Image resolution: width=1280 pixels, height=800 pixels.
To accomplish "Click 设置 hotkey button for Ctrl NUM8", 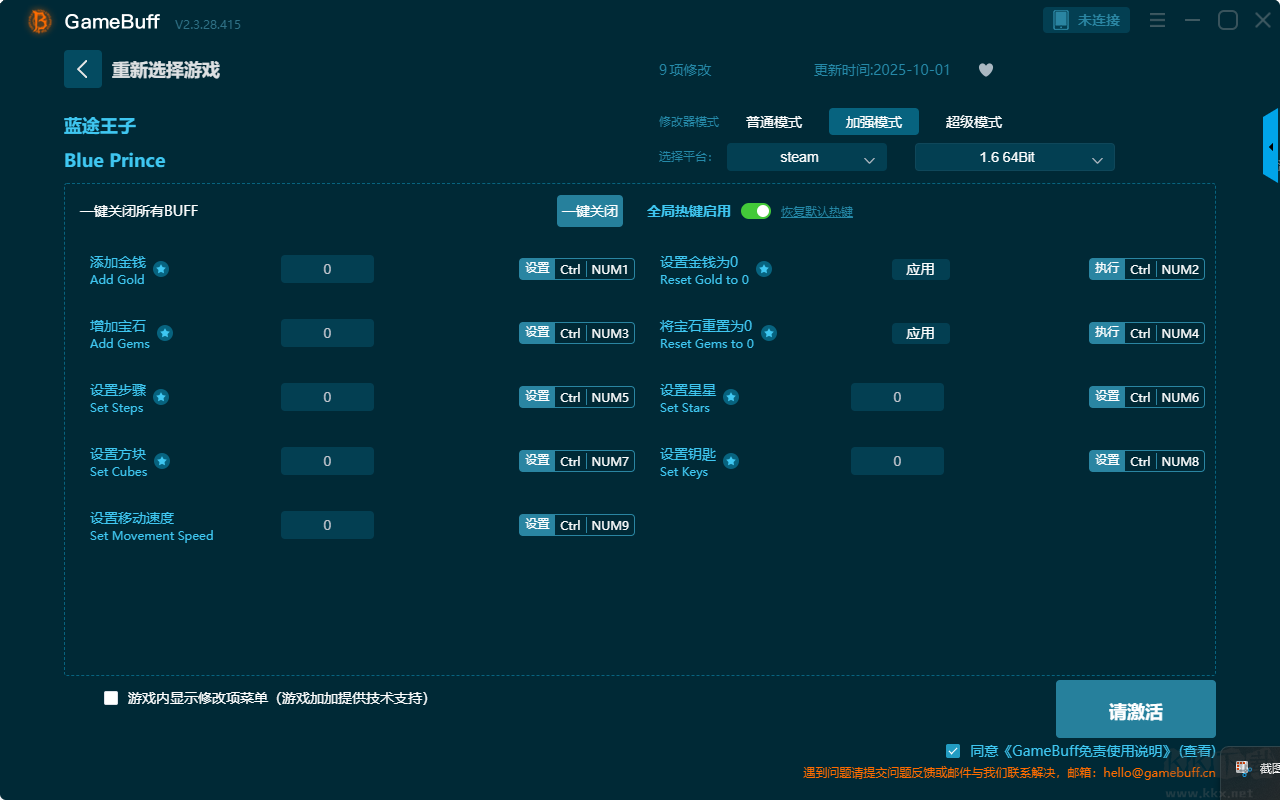I will pos(1107,461).
